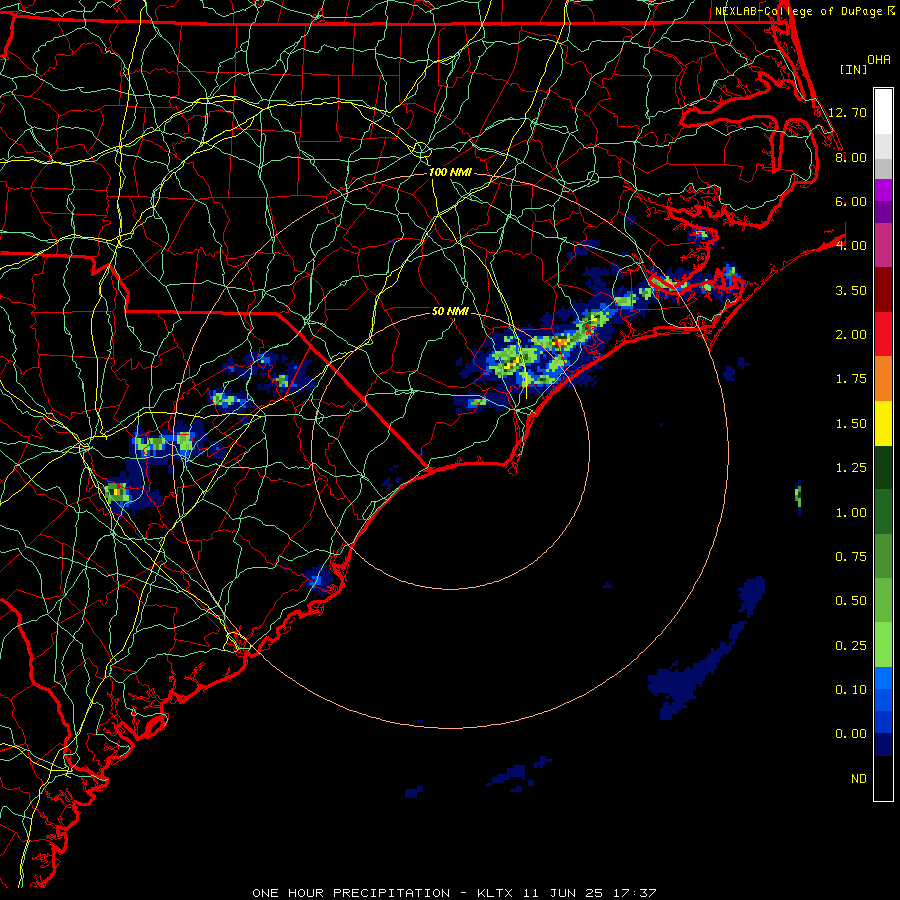This screenshot has height=900, width=900.
Task: Select the navy blue swatch beside 0.00
Action: (883, 745)
